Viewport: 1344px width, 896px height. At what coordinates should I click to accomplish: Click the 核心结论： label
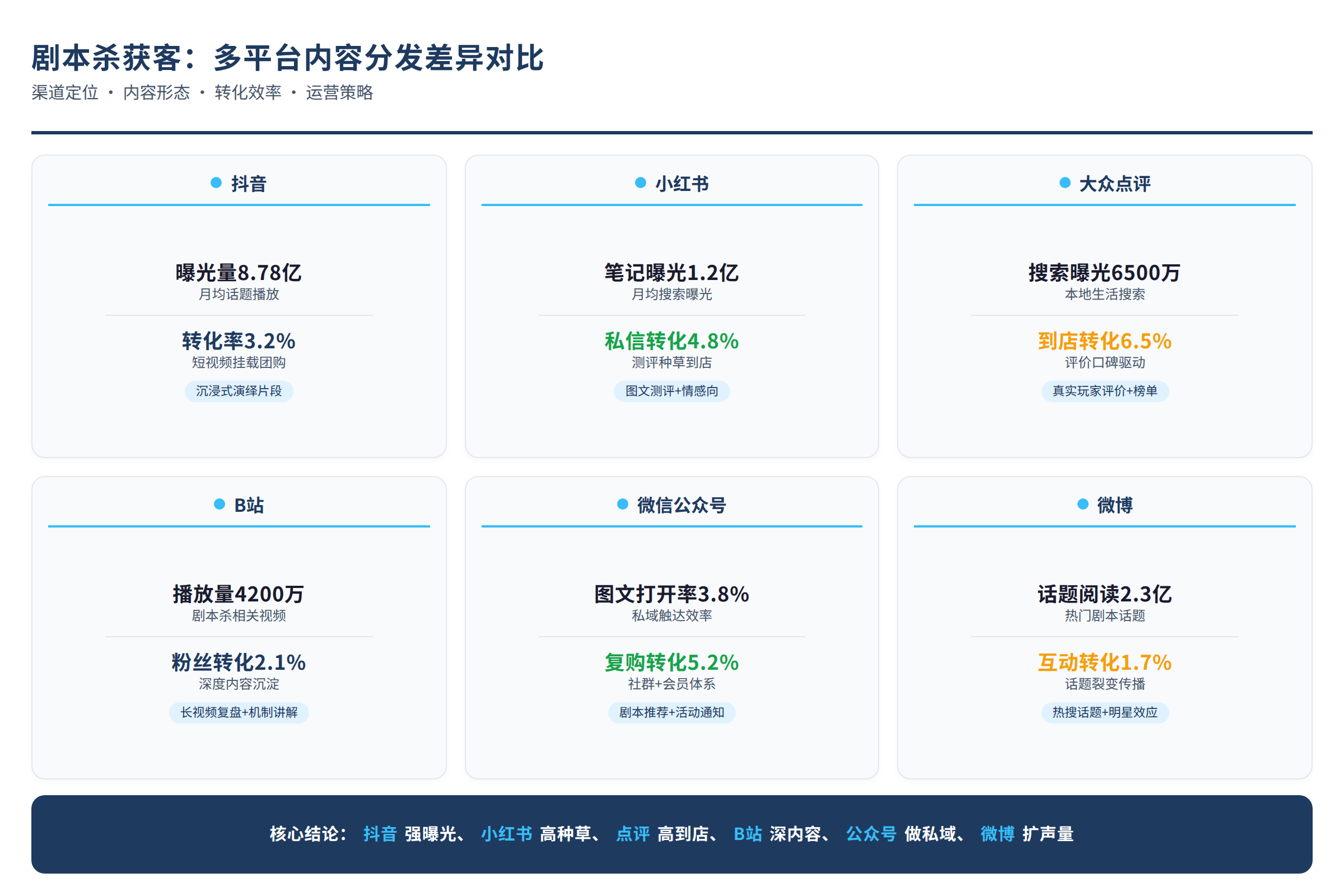point(309,834)
